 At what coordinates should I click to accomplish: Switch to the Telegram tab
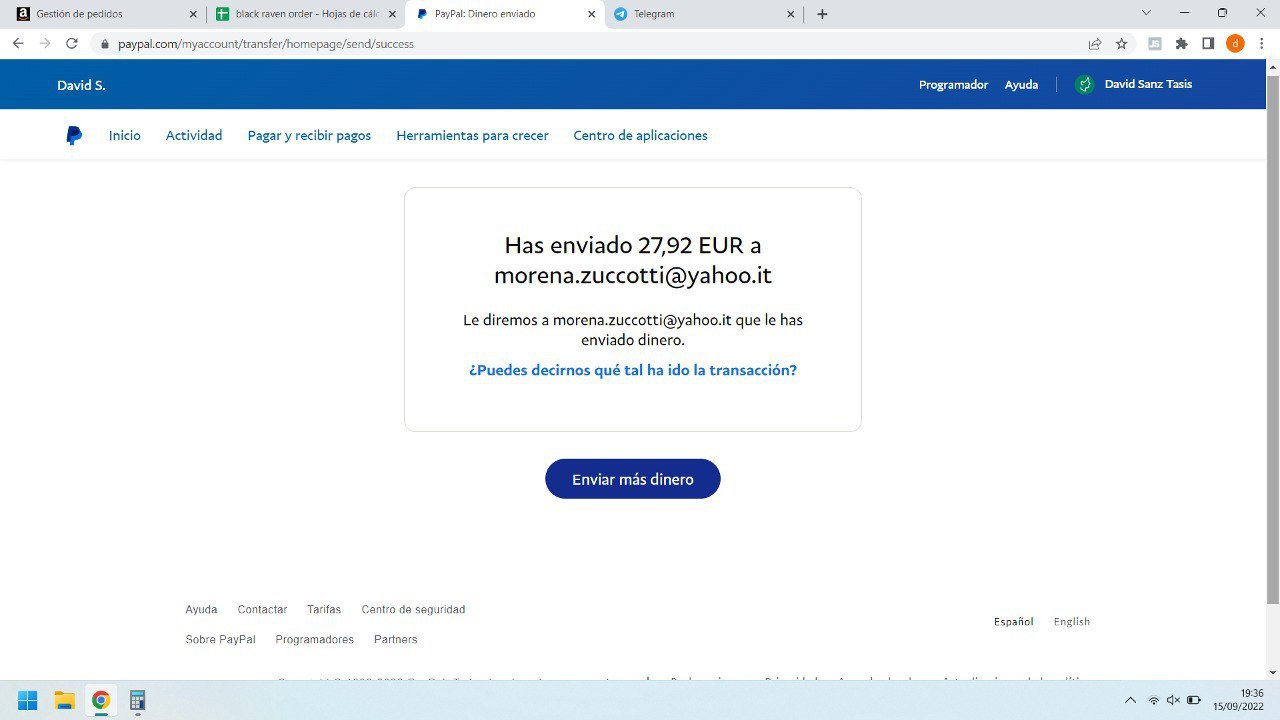pos(704,14)
